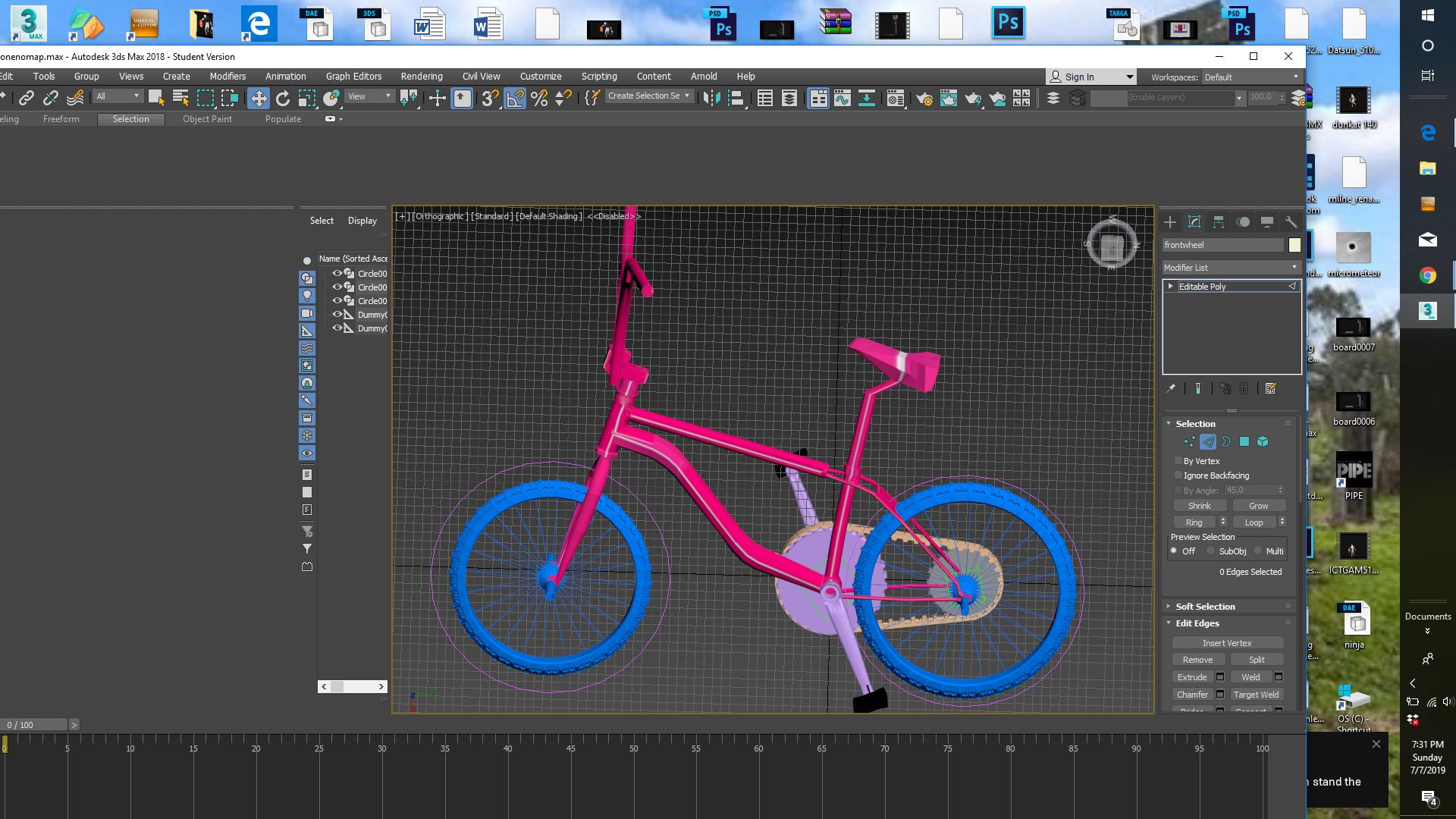Open the Utilities command panel tab

[1291, 222]
